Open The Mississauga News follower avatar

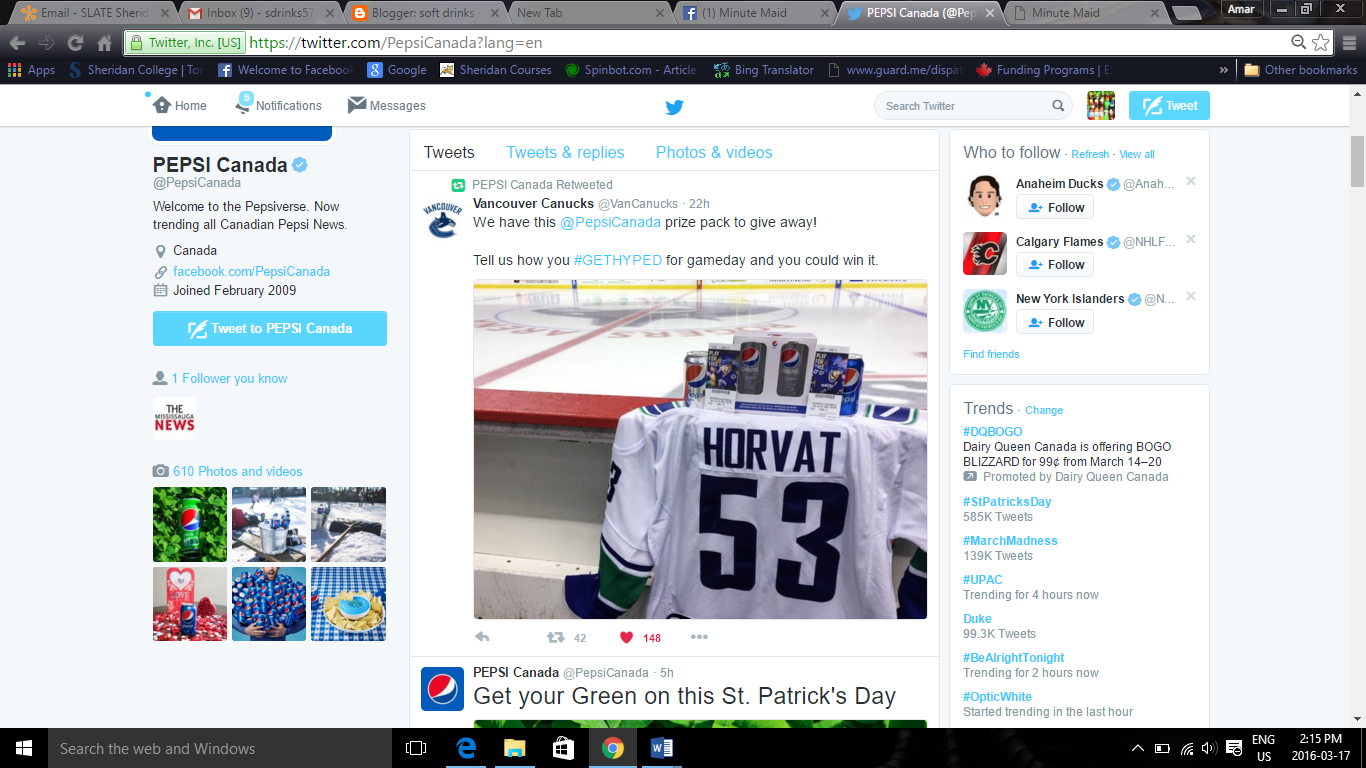pos(174,419)
